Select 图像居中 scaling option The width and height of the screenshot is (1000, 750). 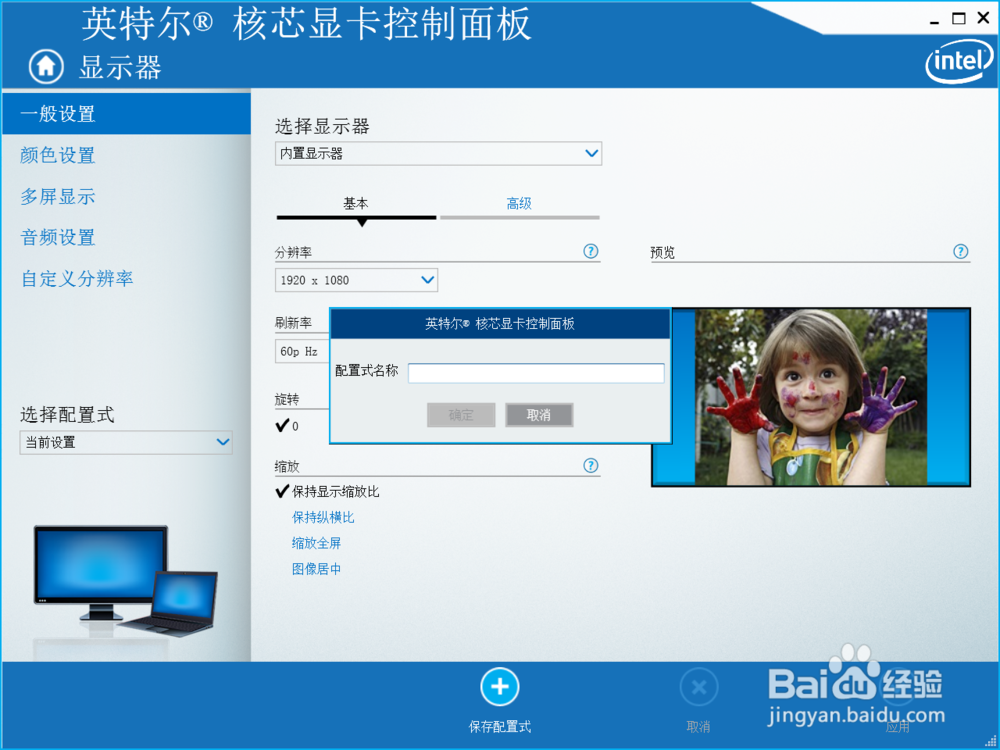tap(316, 569)
